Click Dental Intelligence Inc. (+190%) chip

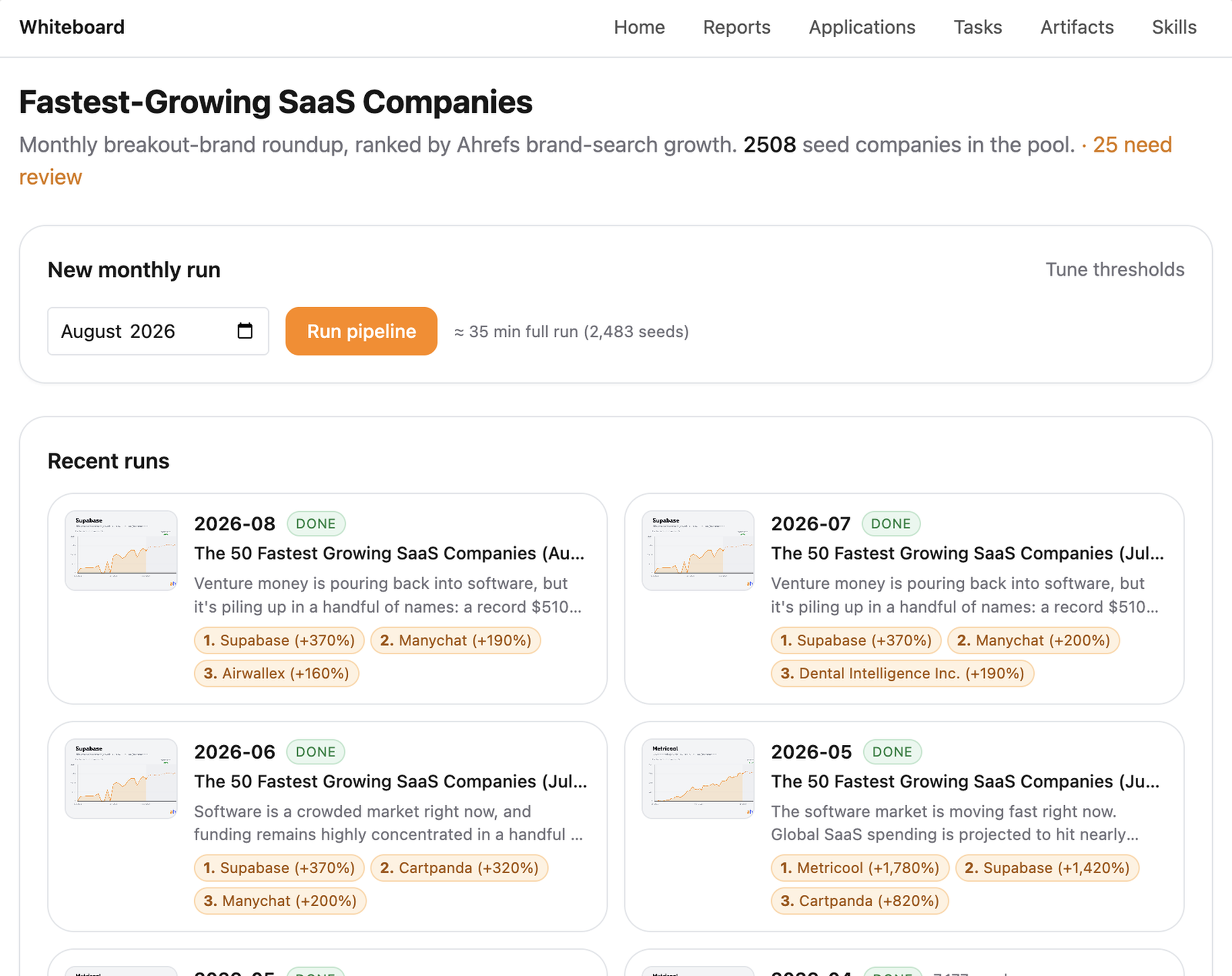click(902, 673)
